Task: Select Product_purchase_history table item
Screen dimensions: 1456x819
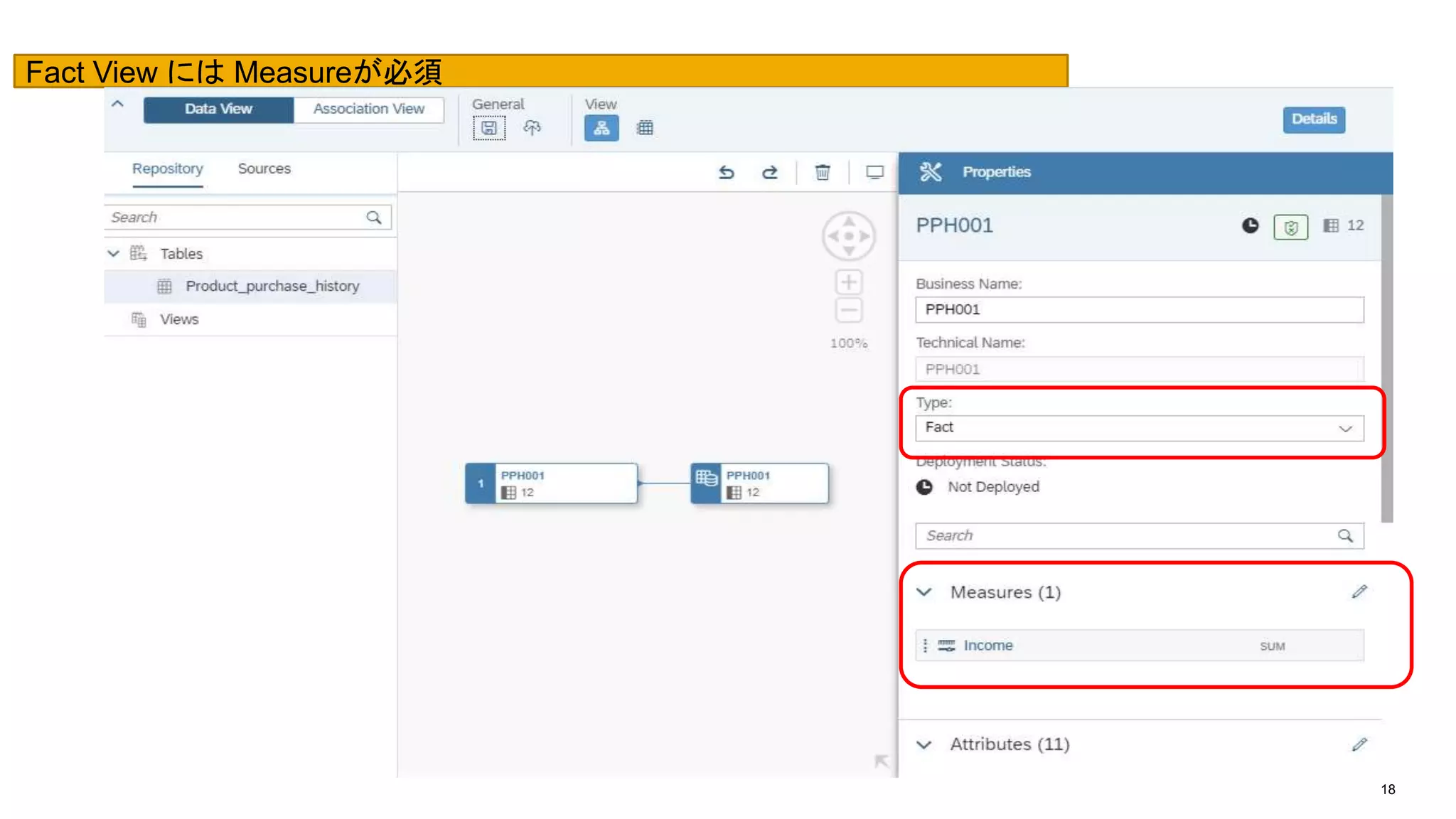Action: (x=272, y=287)
